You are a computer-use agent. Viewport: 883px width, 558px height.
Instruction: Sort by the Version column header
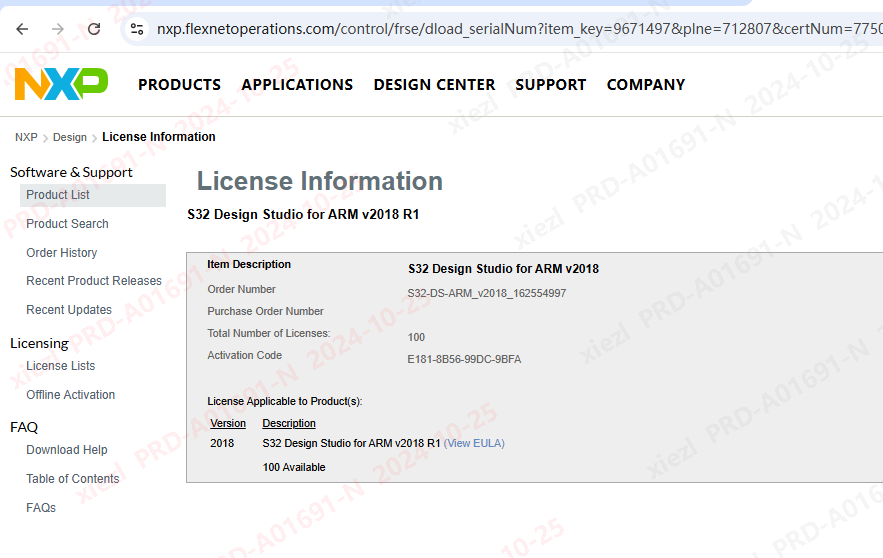(x=228, y=423)
